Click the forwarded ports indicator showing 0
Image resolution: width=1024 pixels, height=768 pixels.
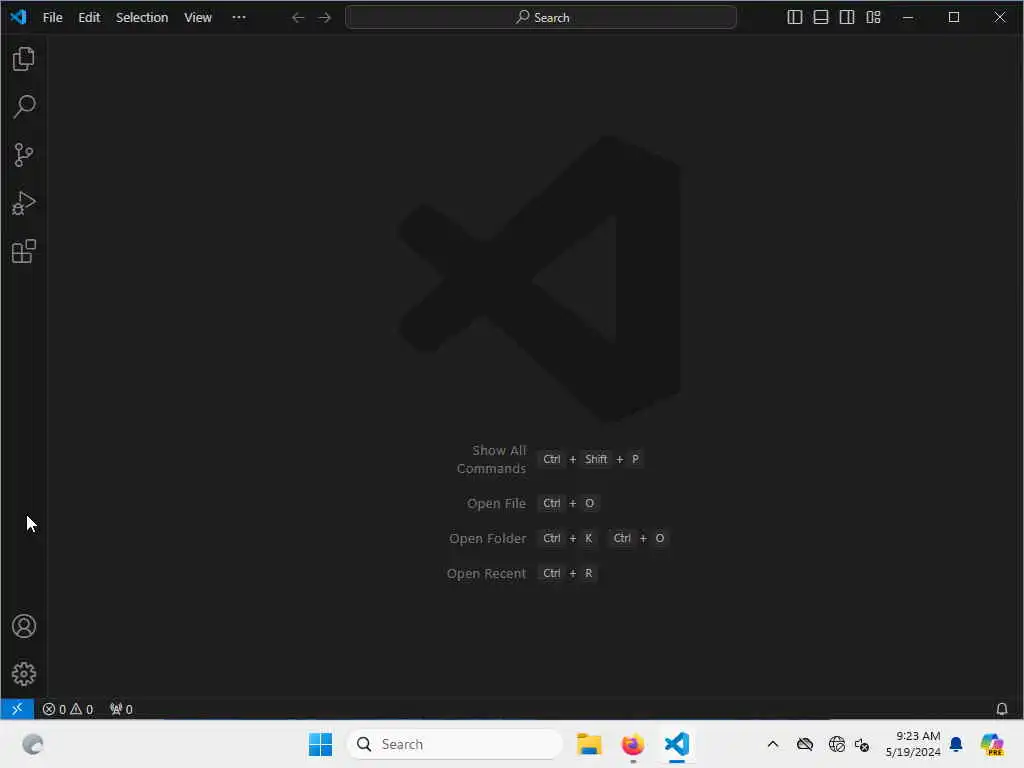[x=121, y=709]
